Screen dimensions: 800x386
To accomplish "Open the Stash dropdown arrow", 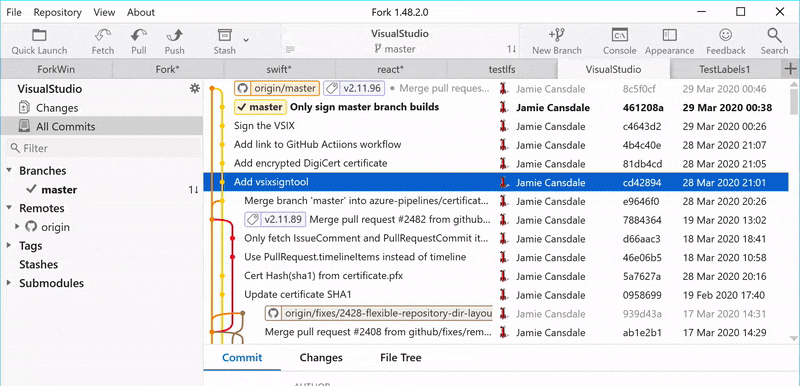I will point(246,40).
